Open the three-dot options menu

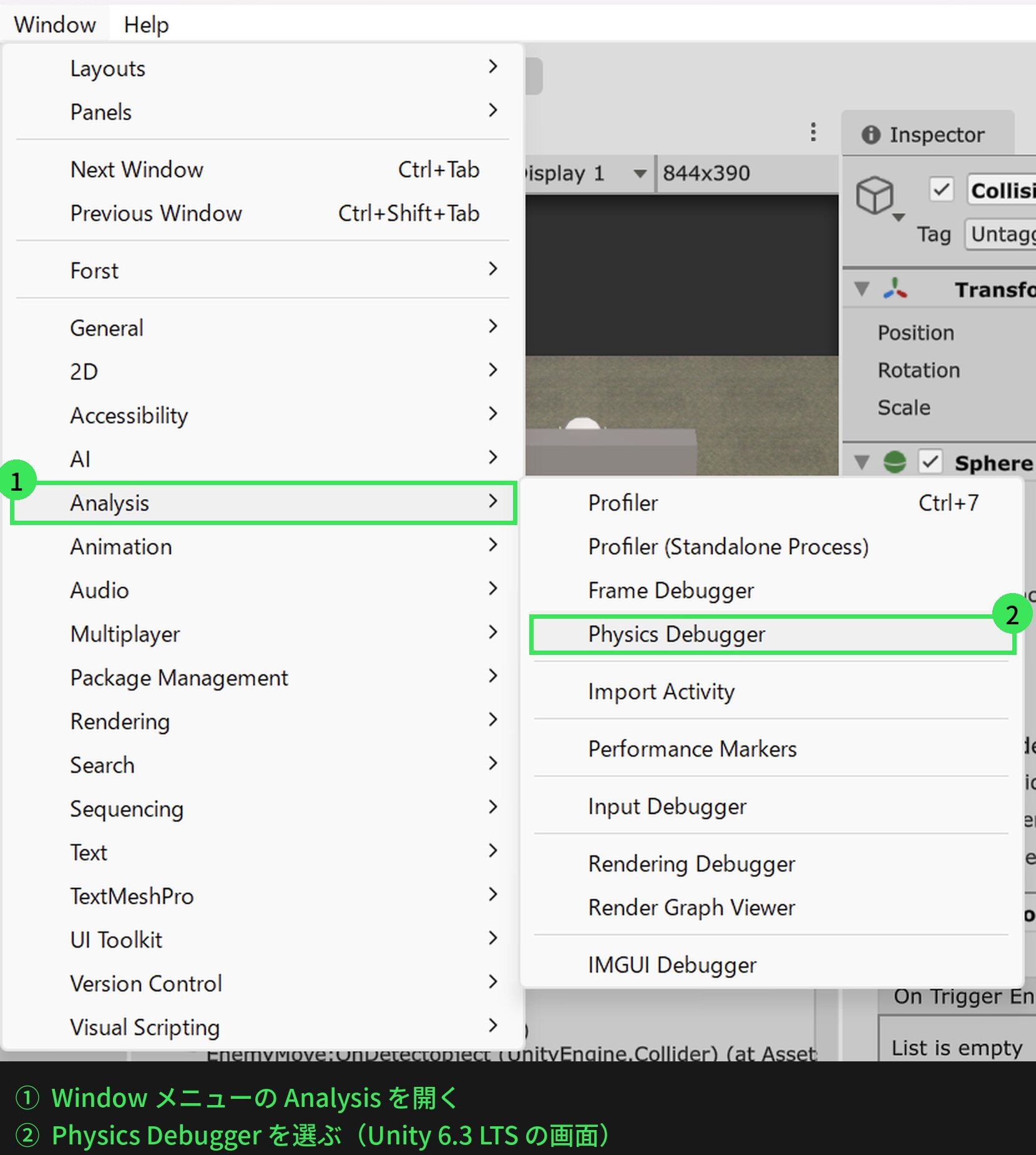coord(813,132)
